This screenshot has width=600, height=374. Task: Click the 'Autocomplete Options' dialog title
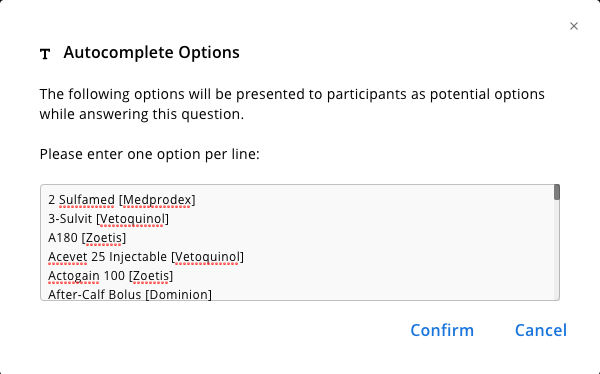tap(152, 52)
